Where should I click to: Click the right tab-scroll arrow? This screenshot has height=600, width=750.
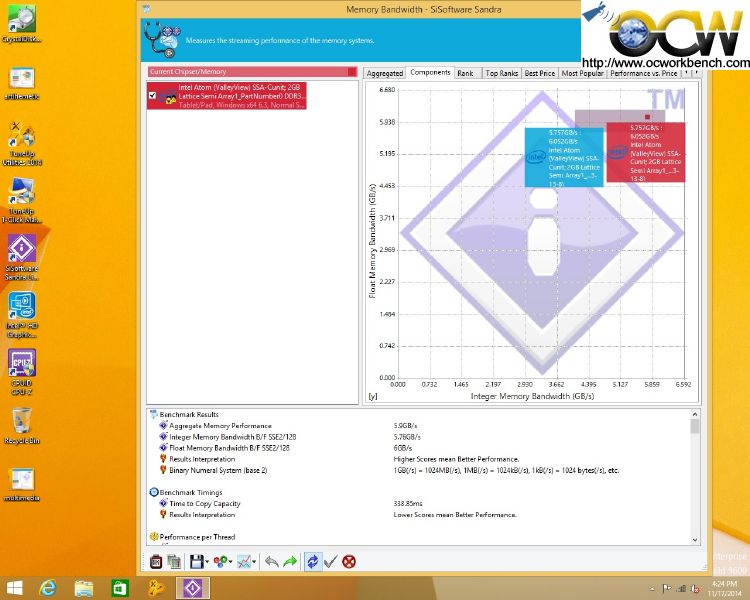click(696, 73)
